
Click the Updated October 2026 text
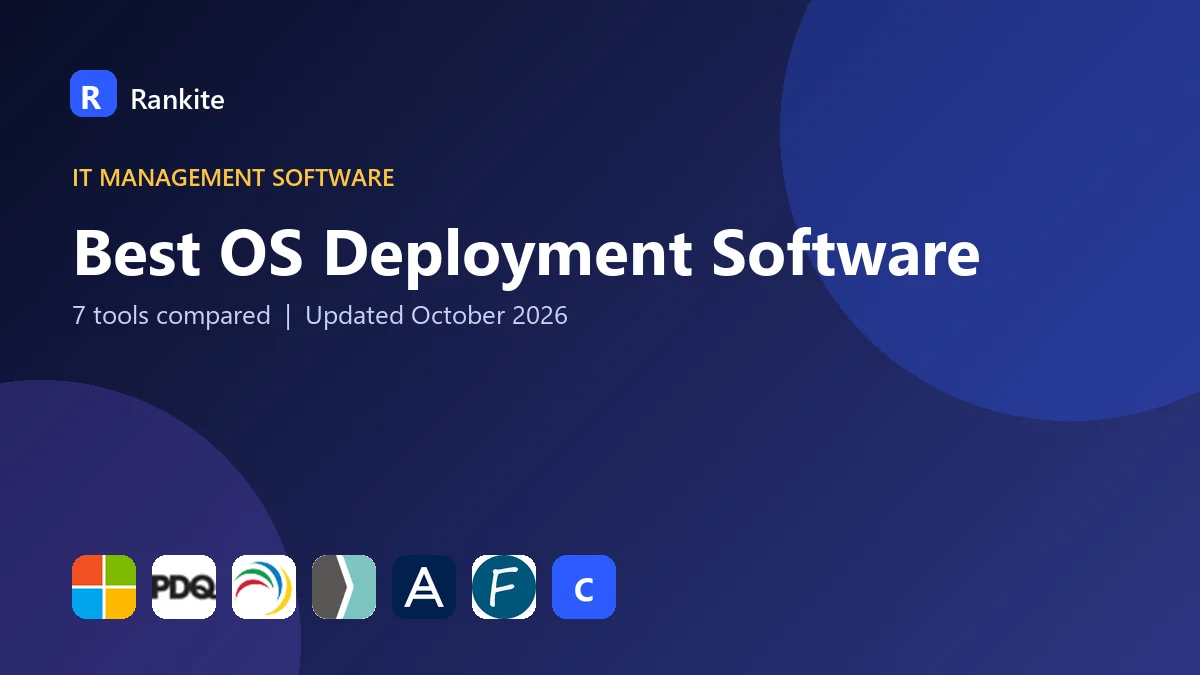tap(436, 316)
